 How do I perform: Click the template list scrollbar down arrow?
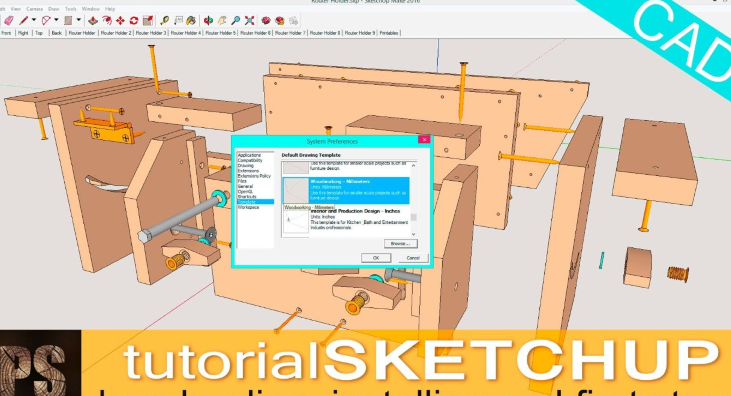(x=414, y=234)
